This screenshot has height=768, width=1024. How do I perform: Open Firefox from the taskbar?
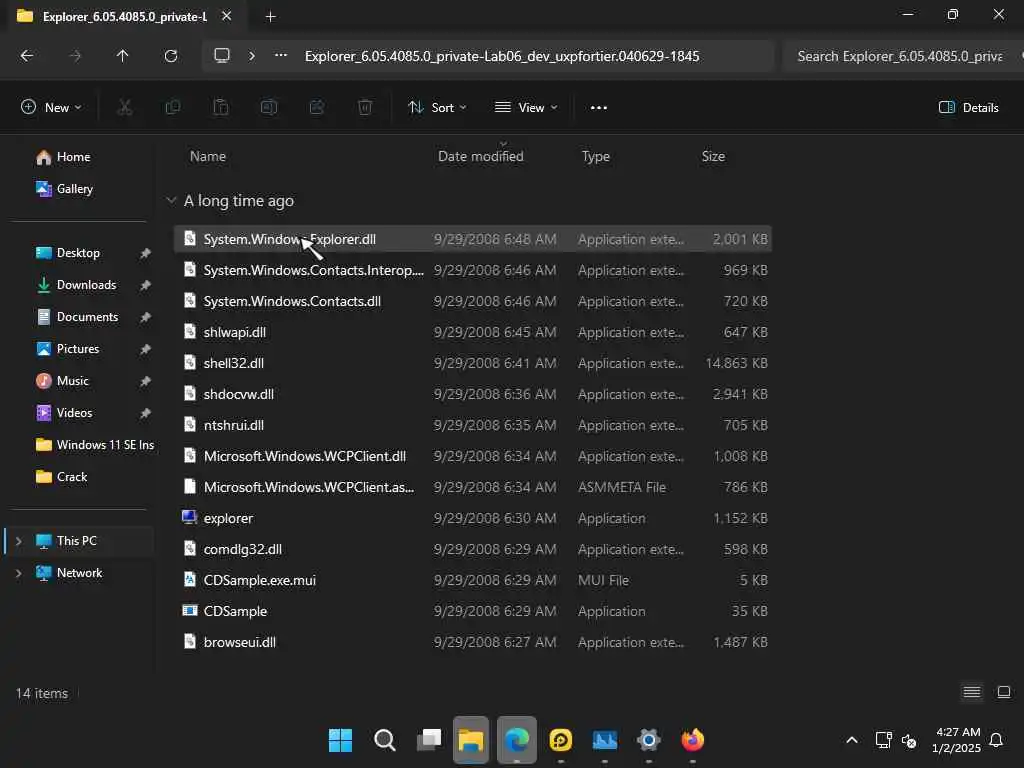coord(692,741)
